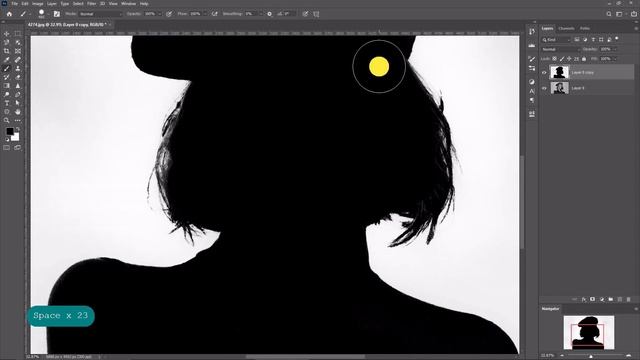Toggle Lock image pixels
Image resolution: width=640 pixels, height=360 pixels.
pyautogui.click(x=562, y=59)
